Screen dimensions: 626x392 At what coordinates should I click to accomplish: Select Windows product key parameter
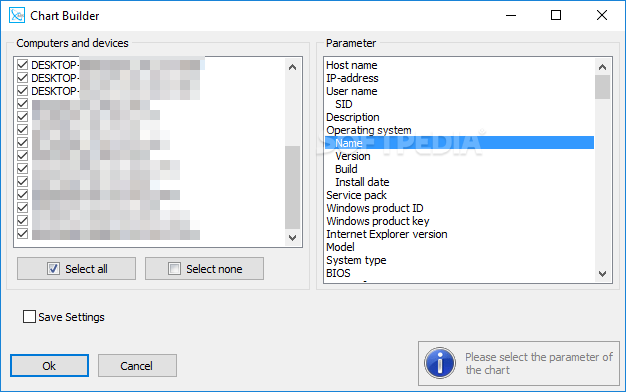[459, 221]
